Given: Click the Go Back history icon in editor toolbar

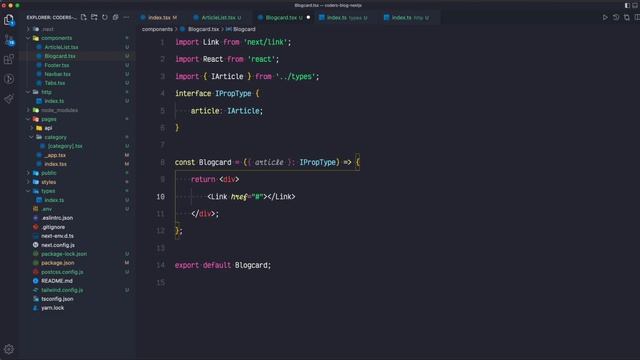Looking at the screenshot, I should [x=616, y=18].
